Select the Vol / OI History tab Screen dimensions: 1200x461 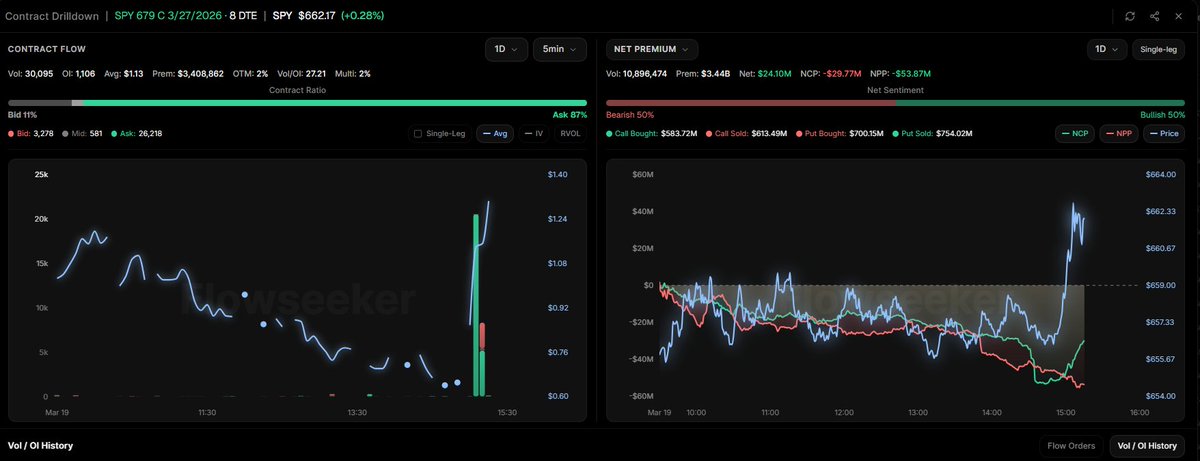(x=1147, y=445)
